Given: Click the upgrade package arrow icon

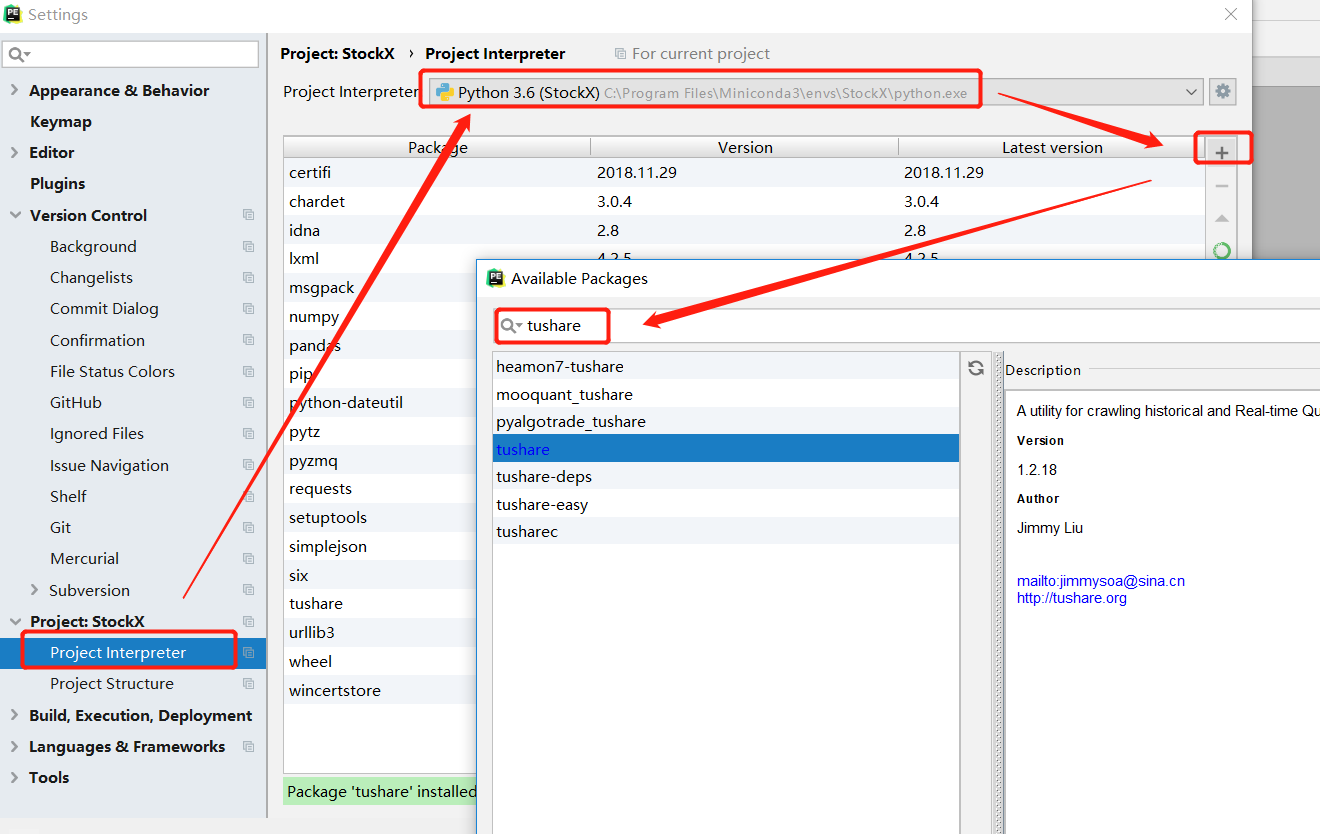Looking at the screenshot, I should (x=1222, y=219).
